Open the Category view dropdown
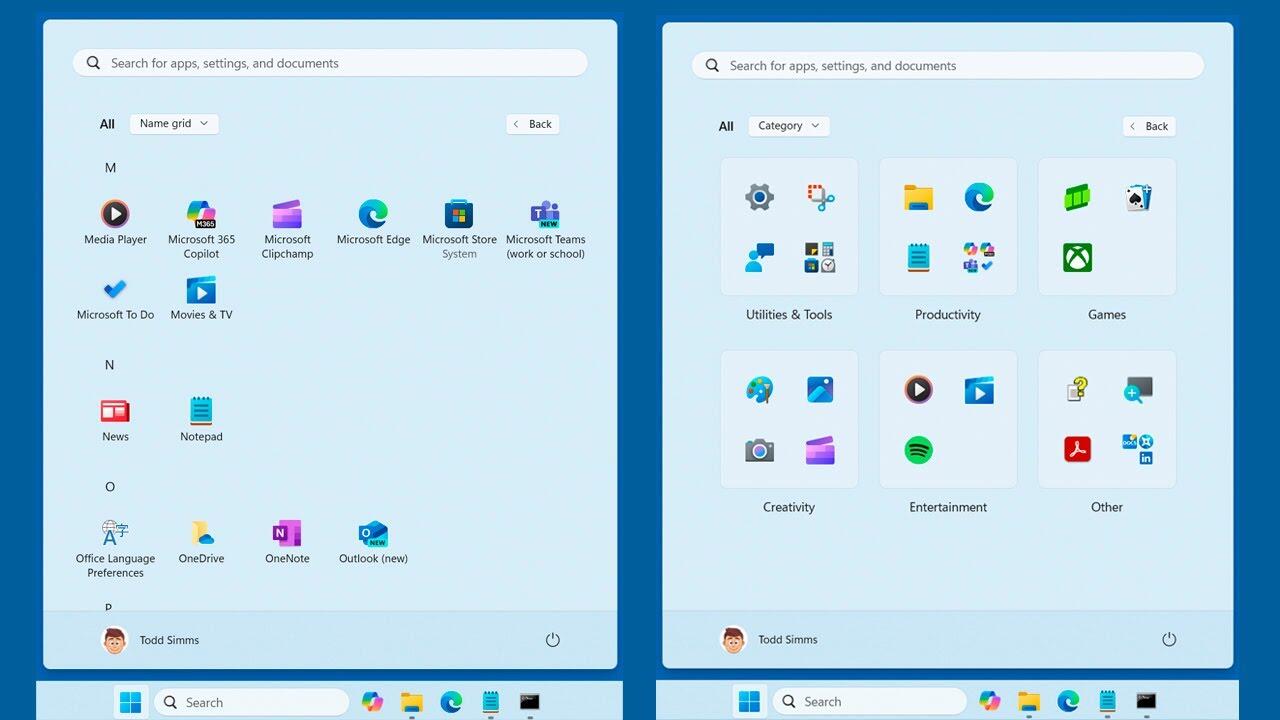Screen dimensions: 1280x720 789,126
